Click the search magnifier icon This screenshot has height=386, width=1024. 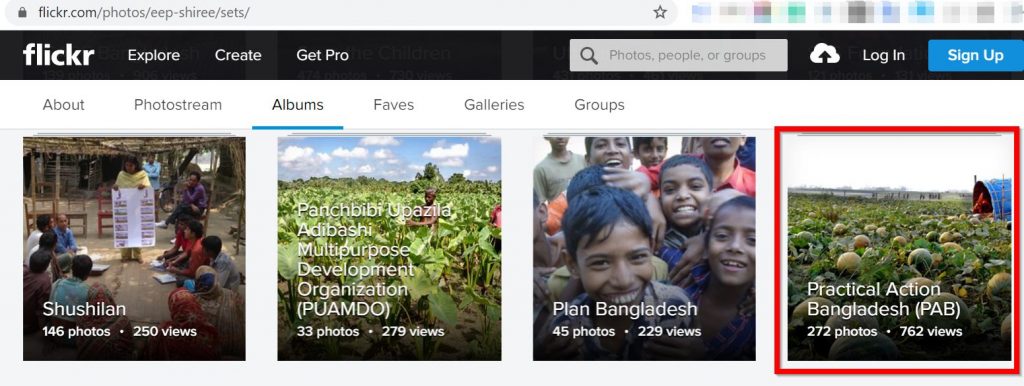[x=588, y=56]
